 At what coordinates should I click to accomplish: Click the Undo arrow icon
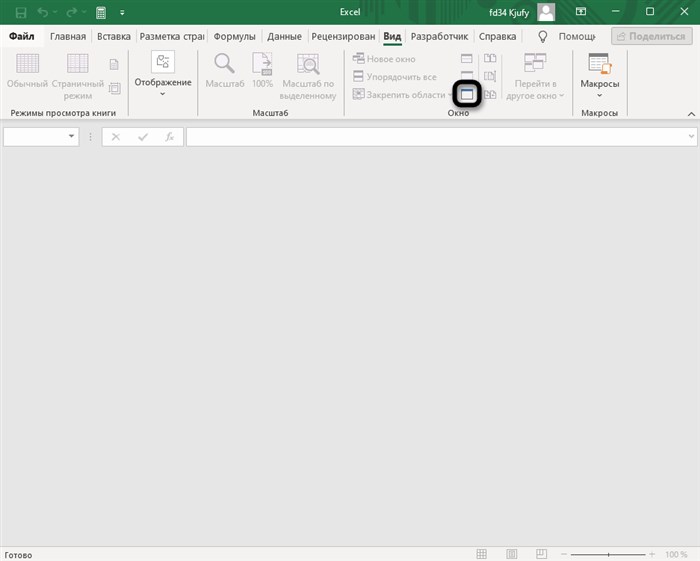point(42,12)
